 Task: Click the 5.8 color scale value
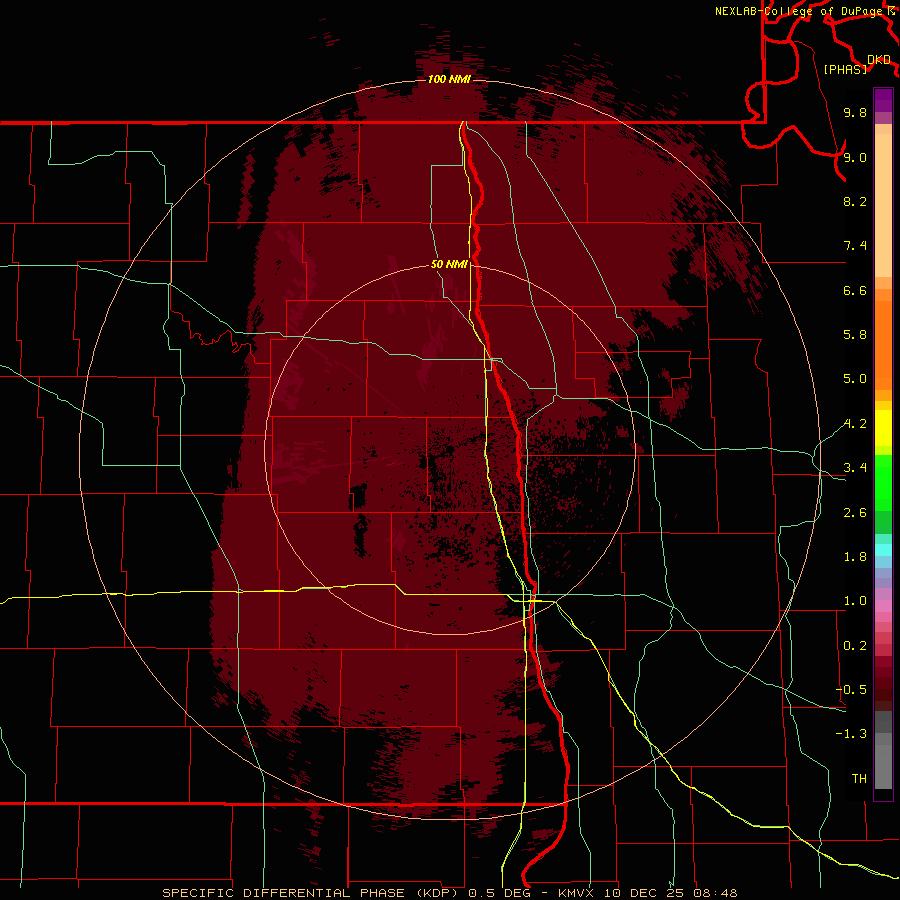(855, 335)
